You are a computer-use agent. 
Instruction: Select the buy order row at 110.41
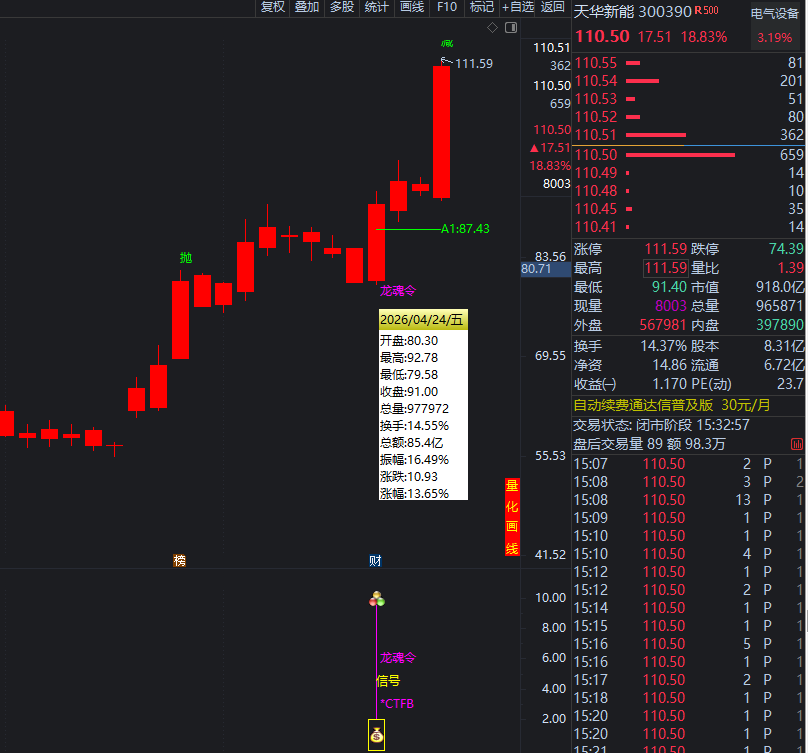689,227
